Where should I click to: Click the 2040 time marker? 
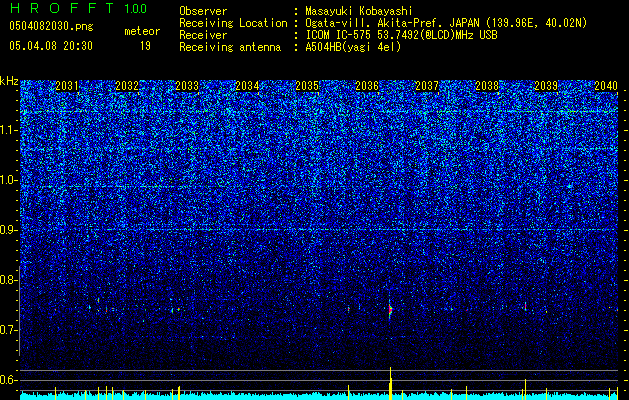point(606,86)
